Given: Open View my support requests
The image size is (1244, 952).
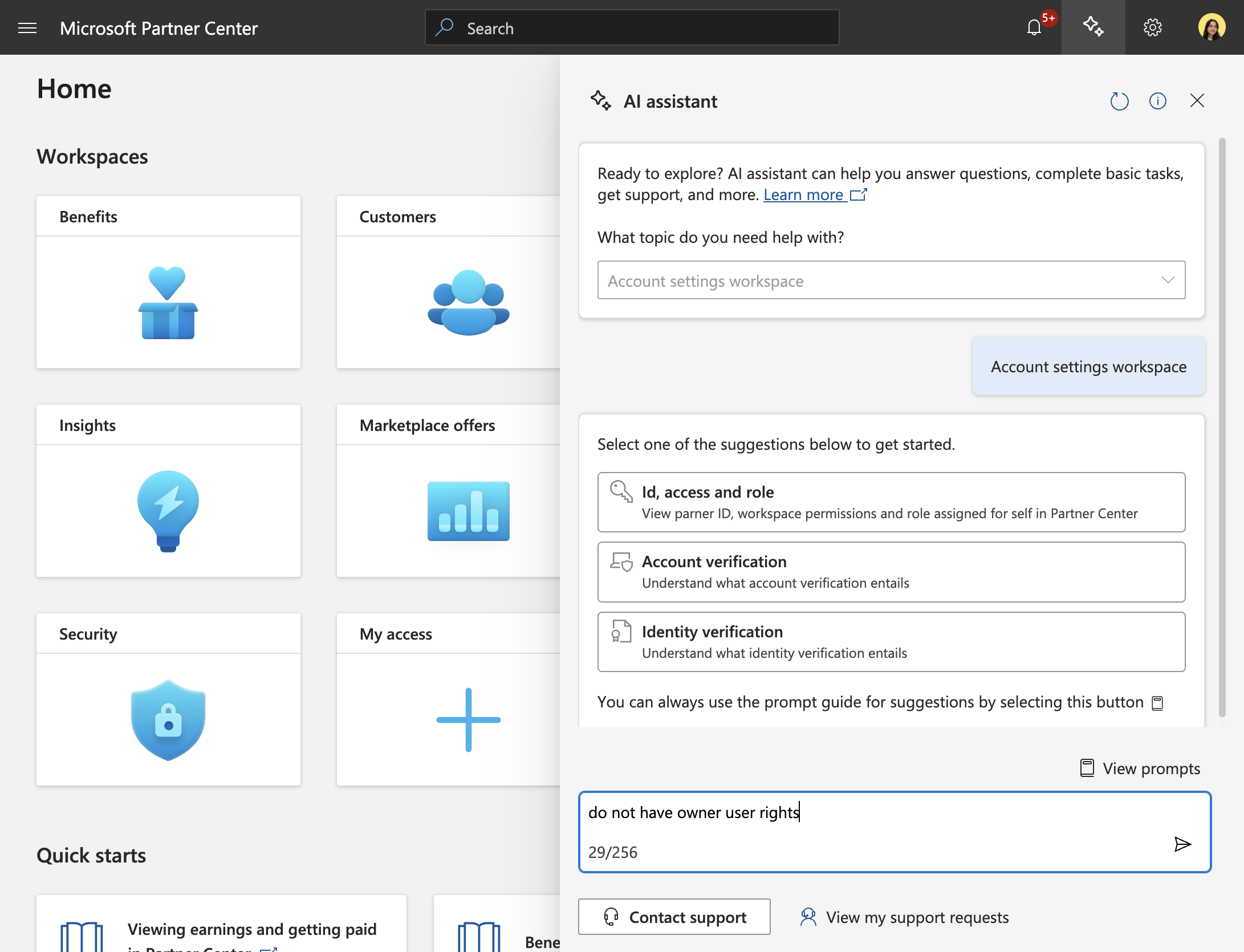Looking at the screenshot, I should tap(904, 917).
